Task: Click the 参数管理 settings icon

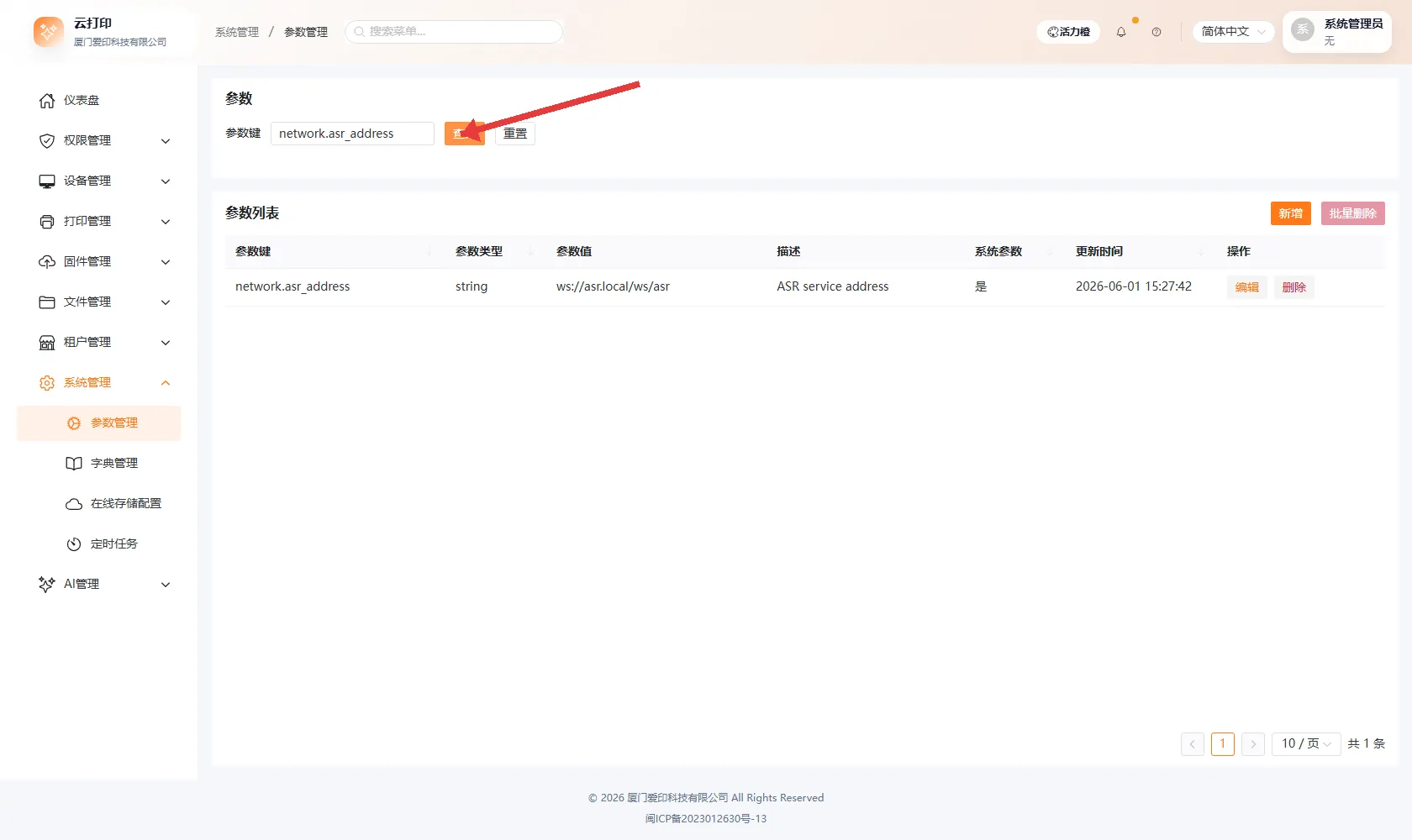Action: [x=74, y=423]
